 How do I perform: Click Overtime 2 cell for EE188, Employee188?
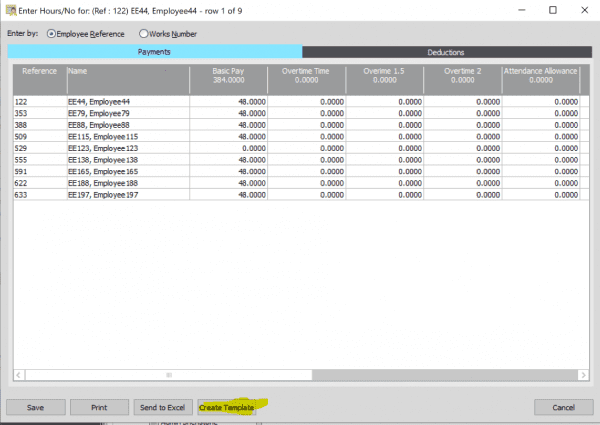pyautogui.click(x=463, y=183)
